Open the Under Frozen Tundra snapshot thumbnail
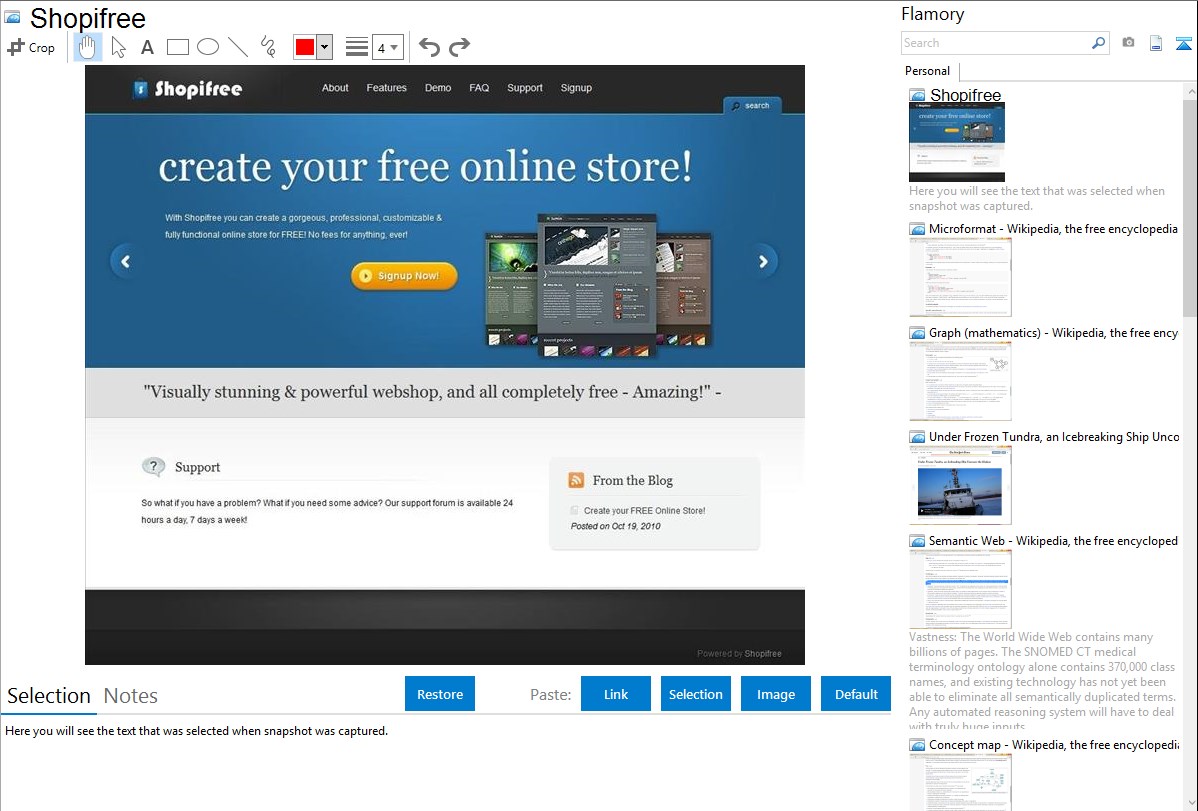Viewport: 1198px width, 811px height. (960, 485)
